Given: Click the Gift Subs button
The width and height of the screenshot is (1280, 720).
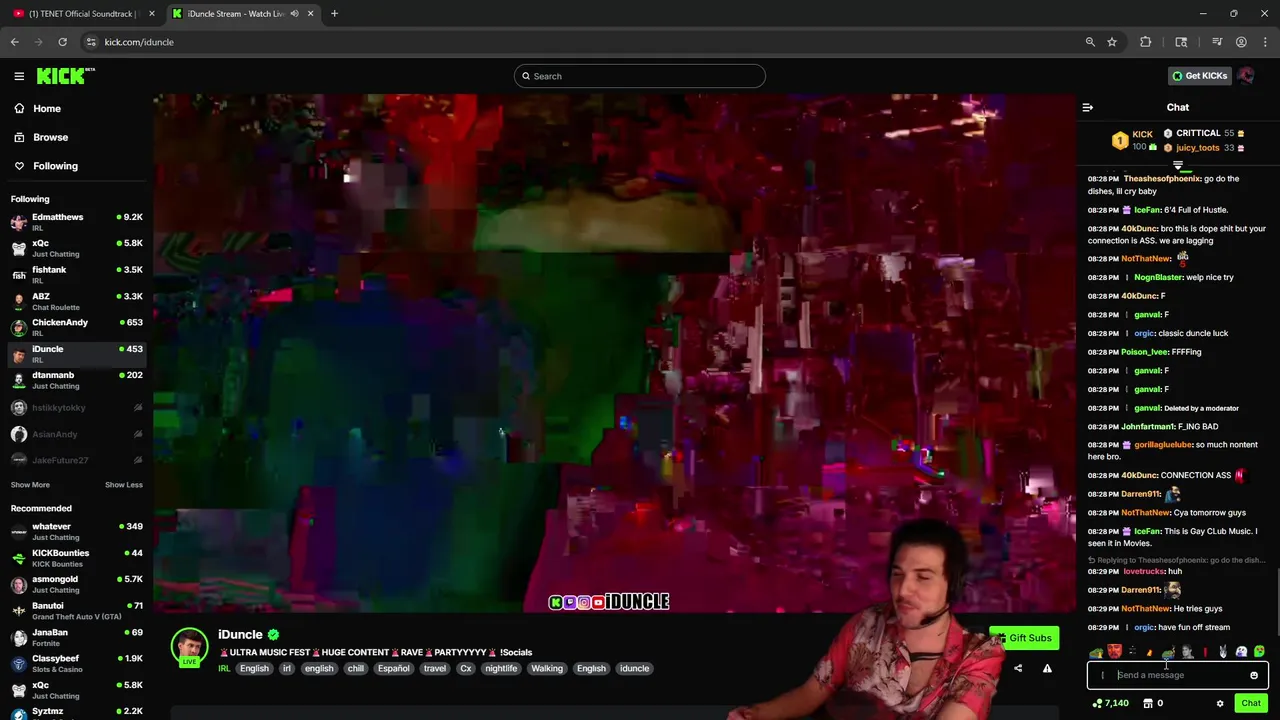Looking at the screenshot, I should [x=1023, y=638].
